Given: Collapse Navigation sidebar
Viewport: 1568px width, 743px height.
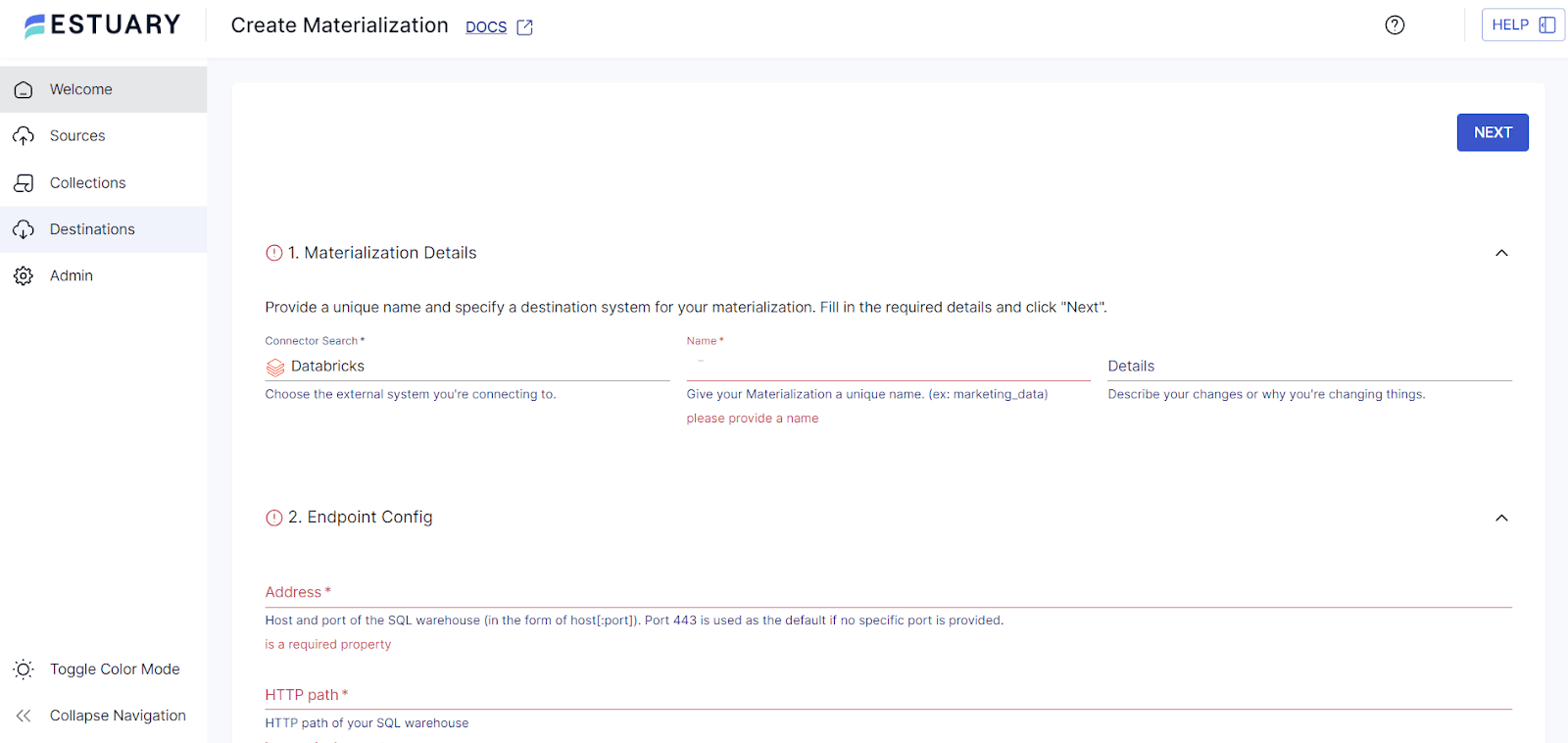Looking at the screenshot, I should [104, 716].
